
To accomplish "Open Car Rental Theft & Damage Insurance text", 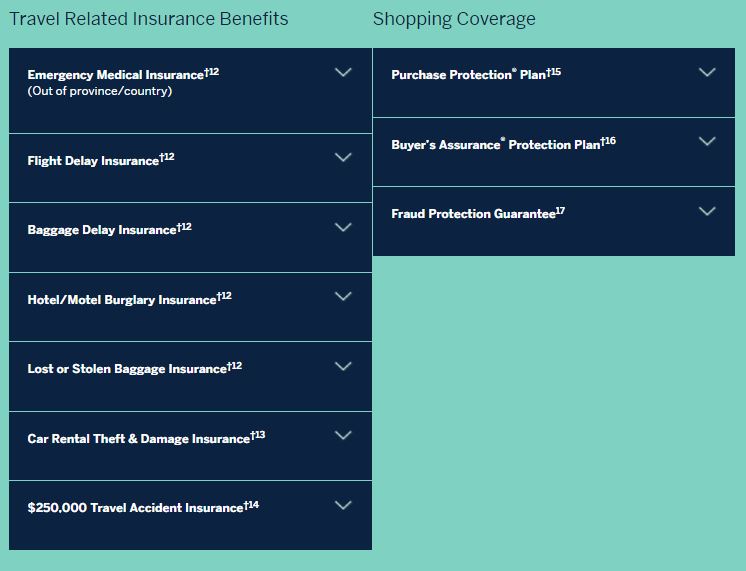I will [138, 439].
